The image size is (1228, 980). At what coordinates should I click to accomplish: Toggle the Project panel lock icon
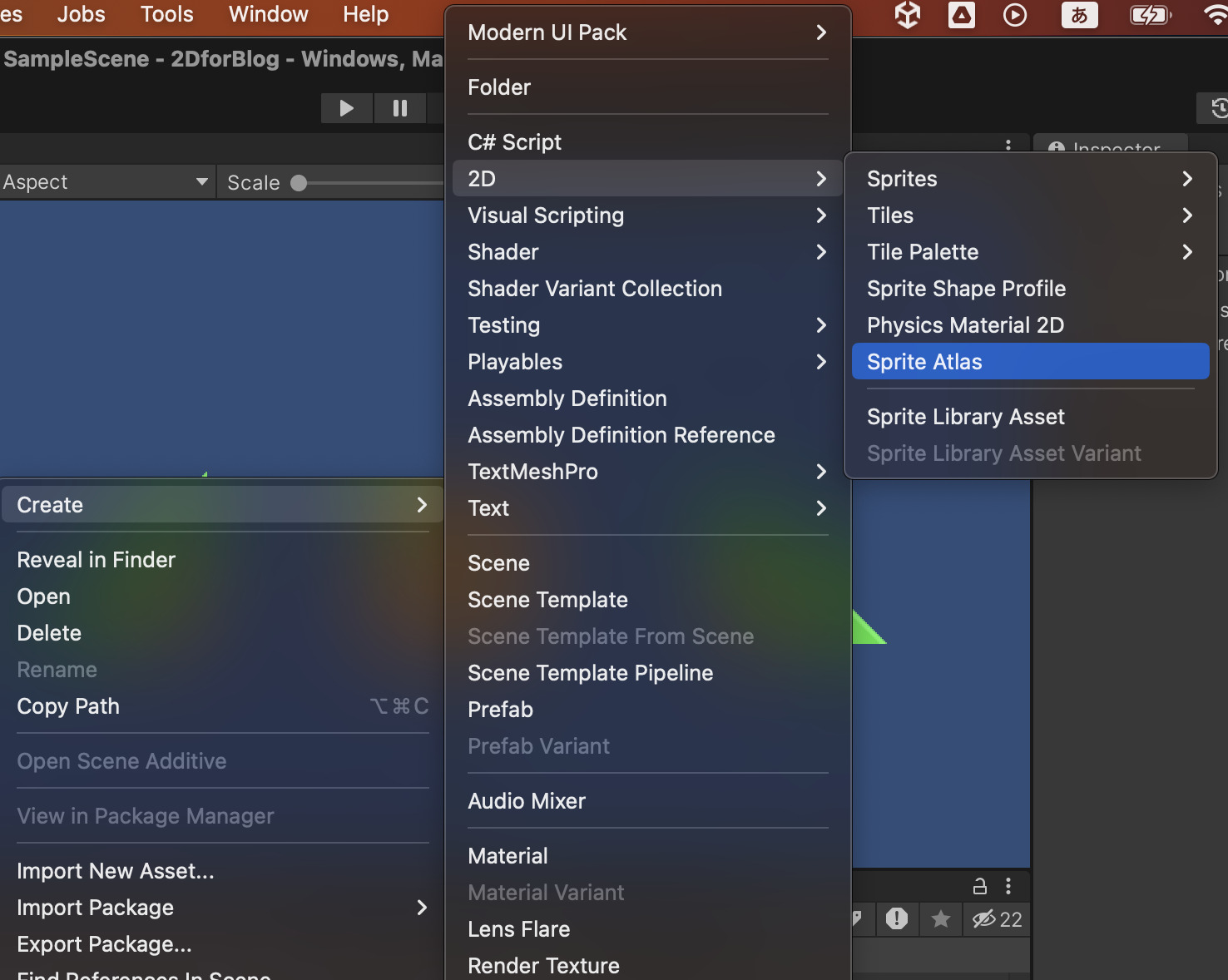980,886
